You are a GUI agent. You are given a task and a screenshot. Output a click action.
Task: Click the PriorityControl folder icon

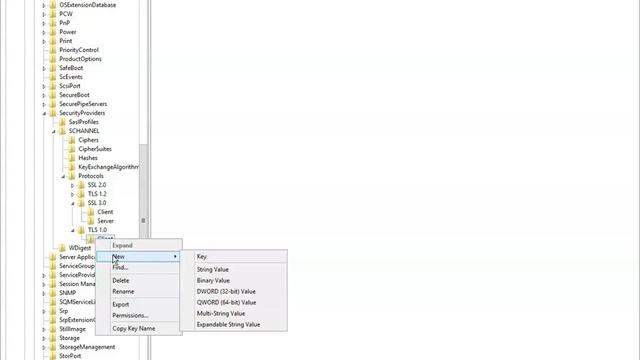[53, 50]
